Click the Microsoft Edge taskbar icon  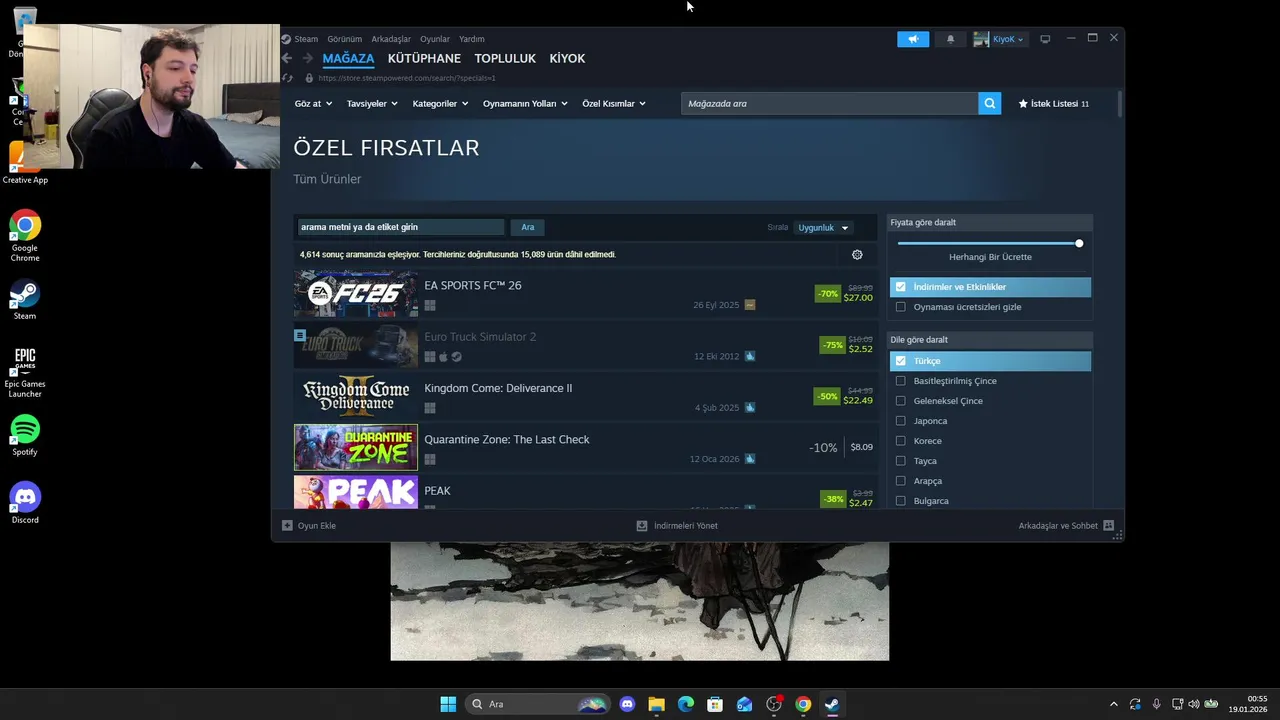click(x=686, y=704)
